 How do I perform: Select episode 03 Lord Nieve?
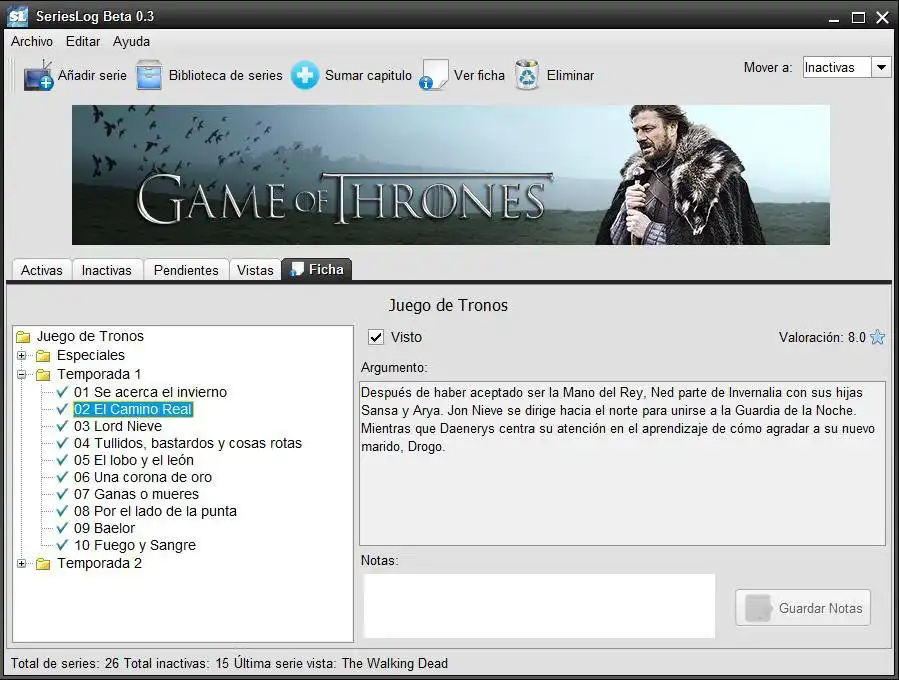click(x=118, y=426)
